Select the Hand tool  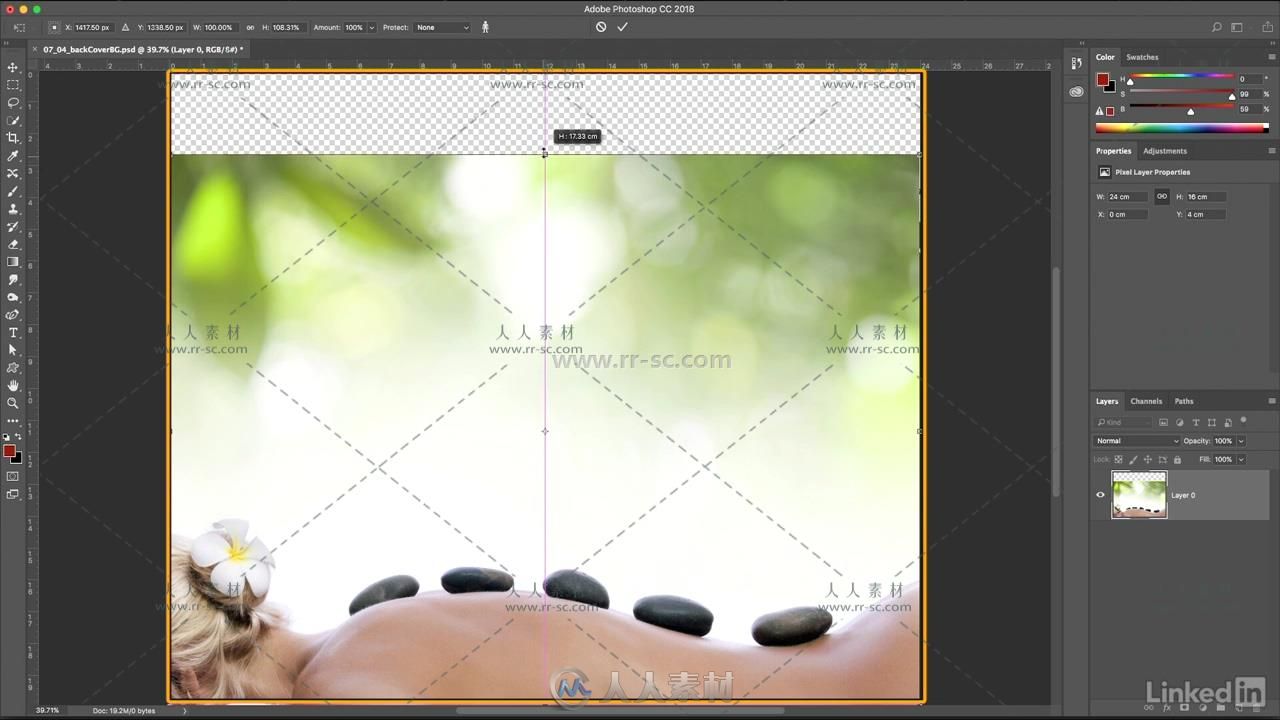[x=13, y=385]
